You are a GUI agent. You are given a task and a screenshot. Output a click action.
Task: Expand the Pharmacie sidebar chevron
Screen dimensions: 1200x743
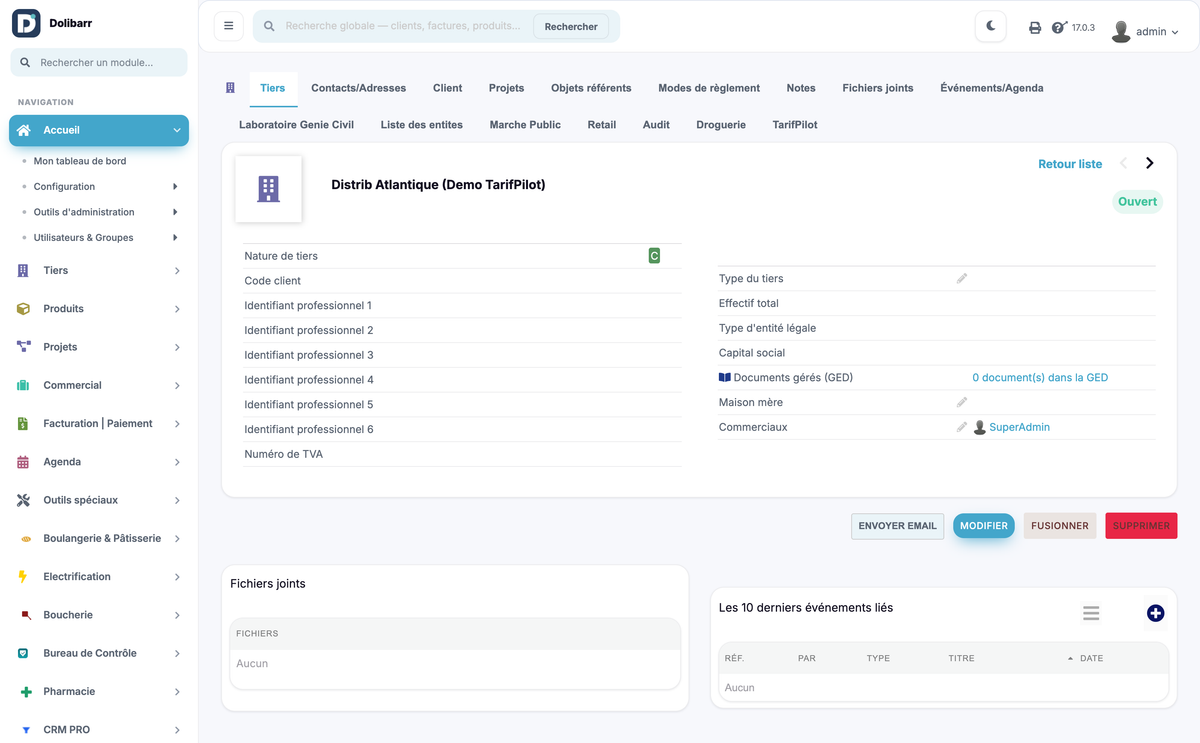pos(177,692)
